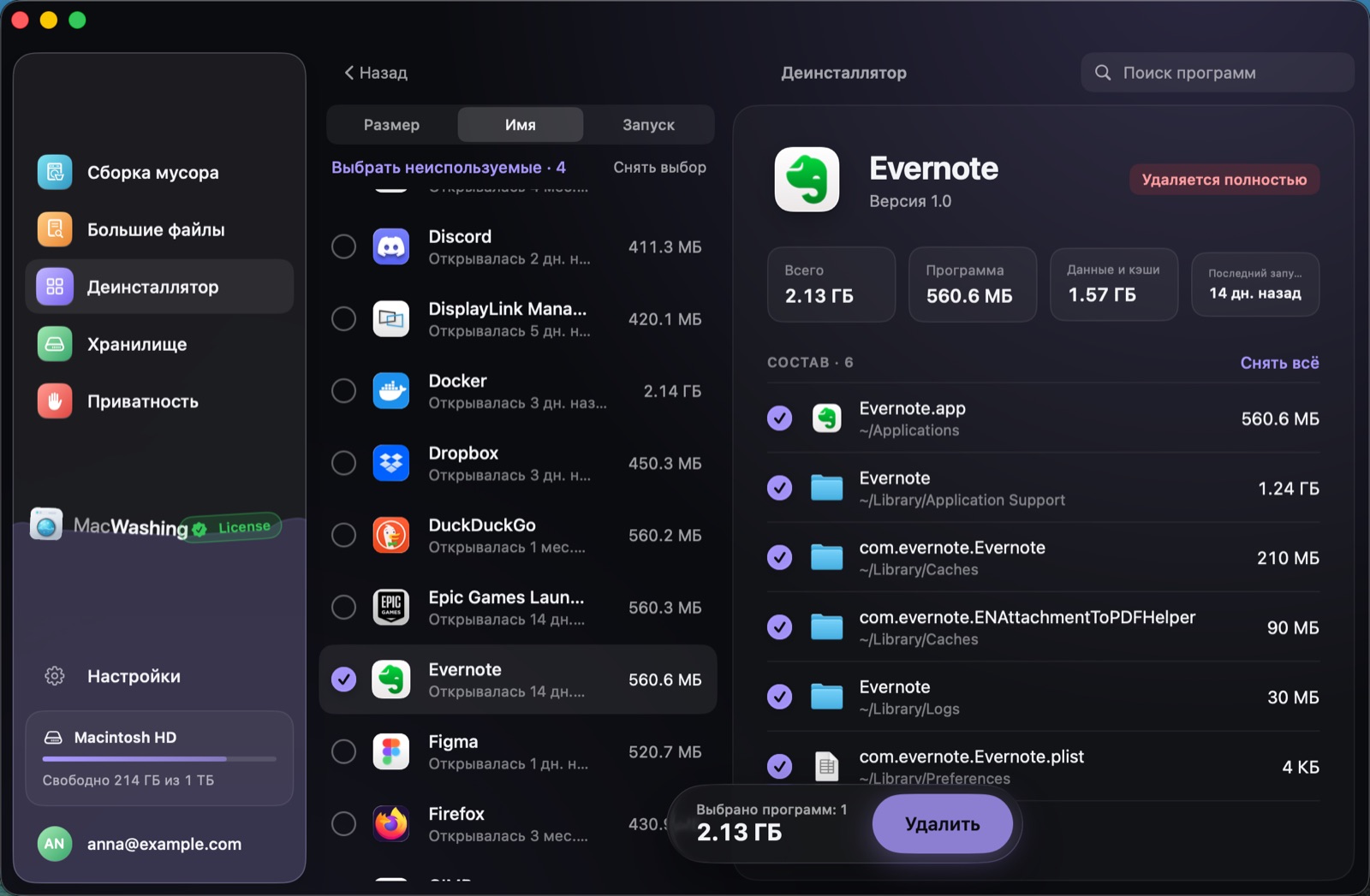Uncheck com.evernote.Evernote caches checkbox
1370x896 pixels.
[x=779, y=557]
